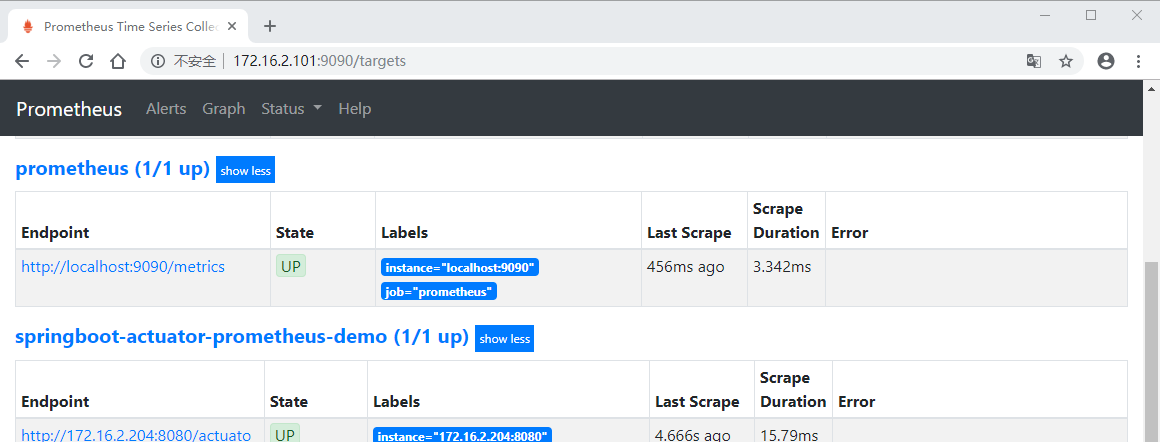The image size is (1160, 442).
Task: Open the localhost:9090/metrics endpoint link
Action: (x=123, y=267)
